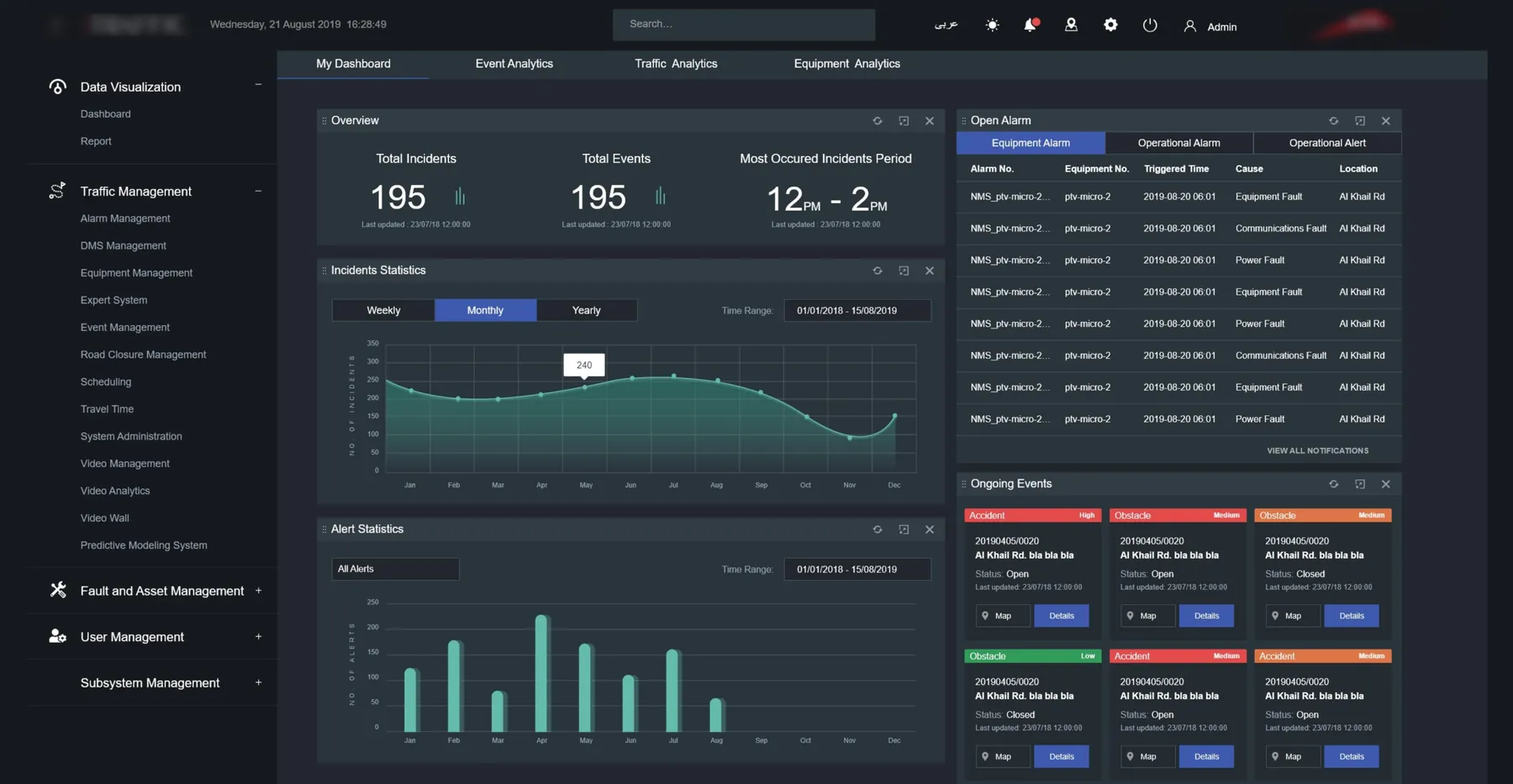Image resolution: width=1513 pixels, height=784 pixels.
Task: Refresh the Overview panel
Action: pos(878,121)
